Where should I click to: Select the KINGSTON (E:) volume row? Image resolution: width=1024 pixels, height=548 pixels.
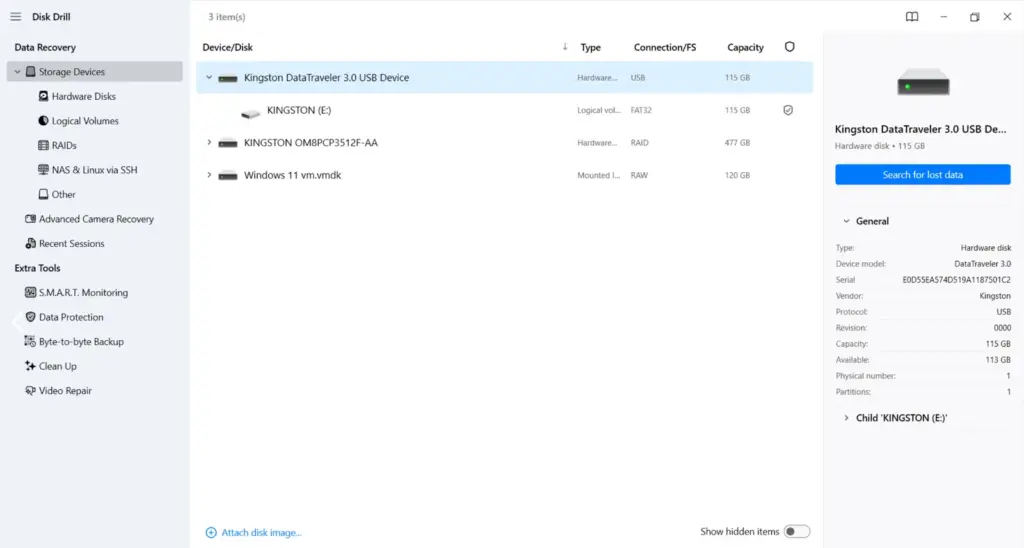(504, 110)
